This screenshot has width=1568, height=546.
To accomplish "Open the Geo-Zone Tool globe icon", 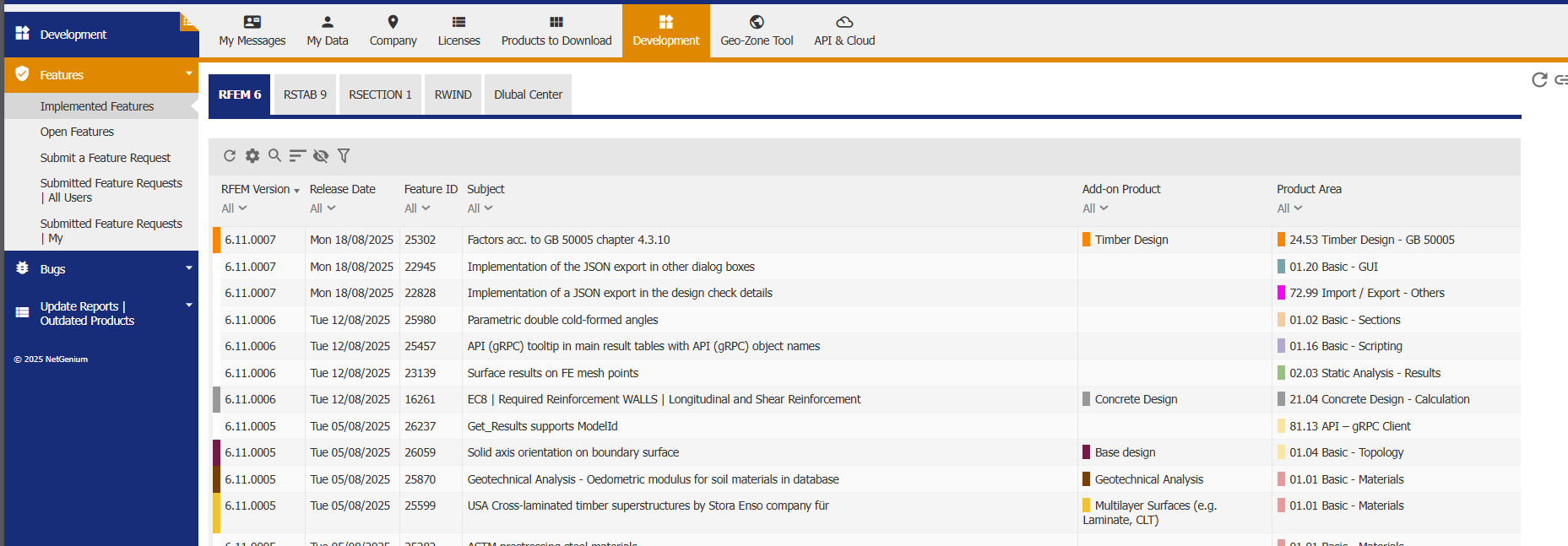I will (x=757, y=23).
